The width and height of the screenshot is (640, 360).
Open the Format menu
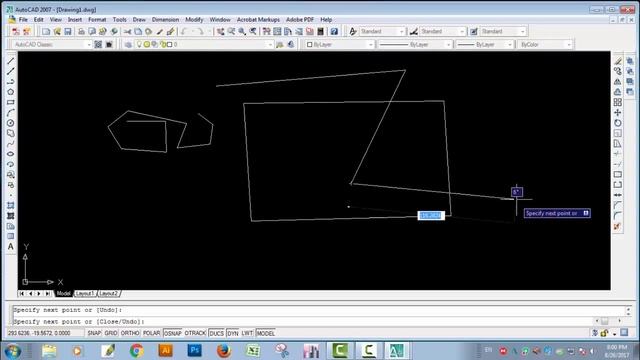point(97,20)
